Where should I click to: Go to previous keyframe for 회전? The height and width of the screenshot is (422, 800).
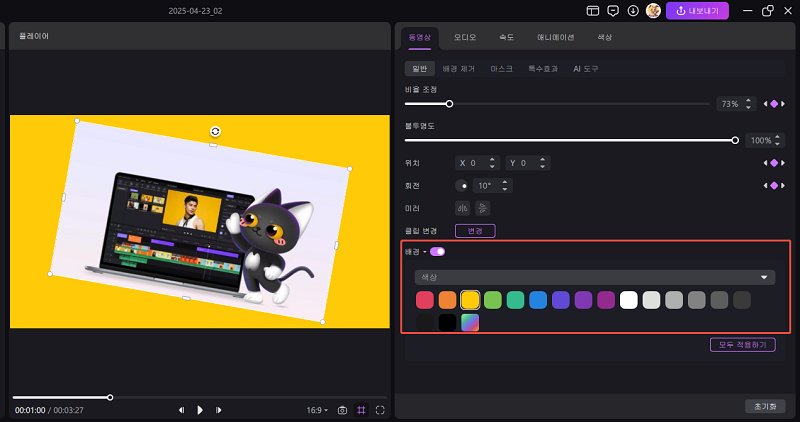point(765,186)
